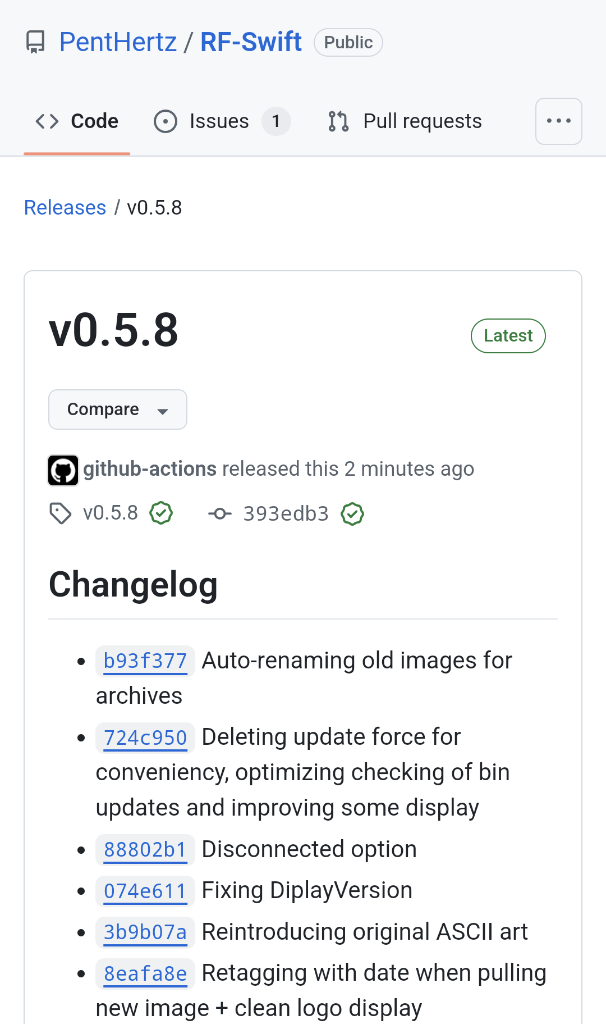Click the github-actions avatar icon
Screen dimensions: 606x1024
(x=63, y=470)
